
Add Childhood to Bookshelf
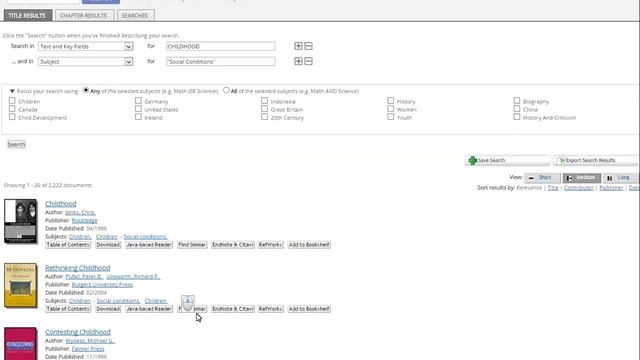(309, 245)
